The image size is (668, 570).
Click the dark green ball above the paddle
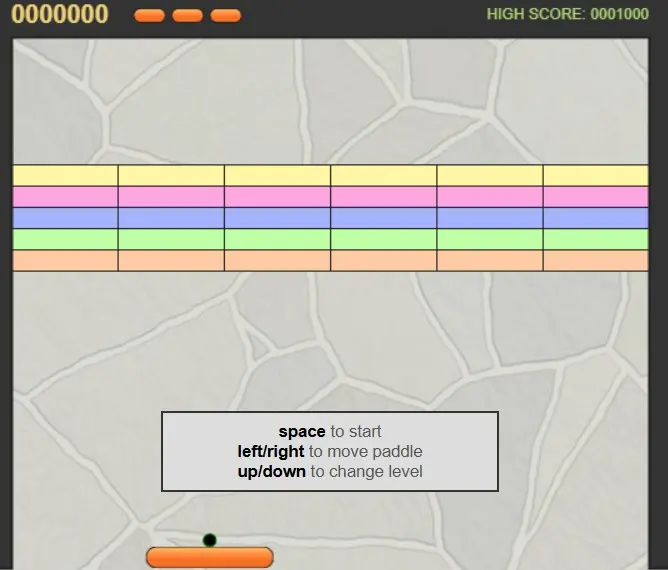coord(210,540)
